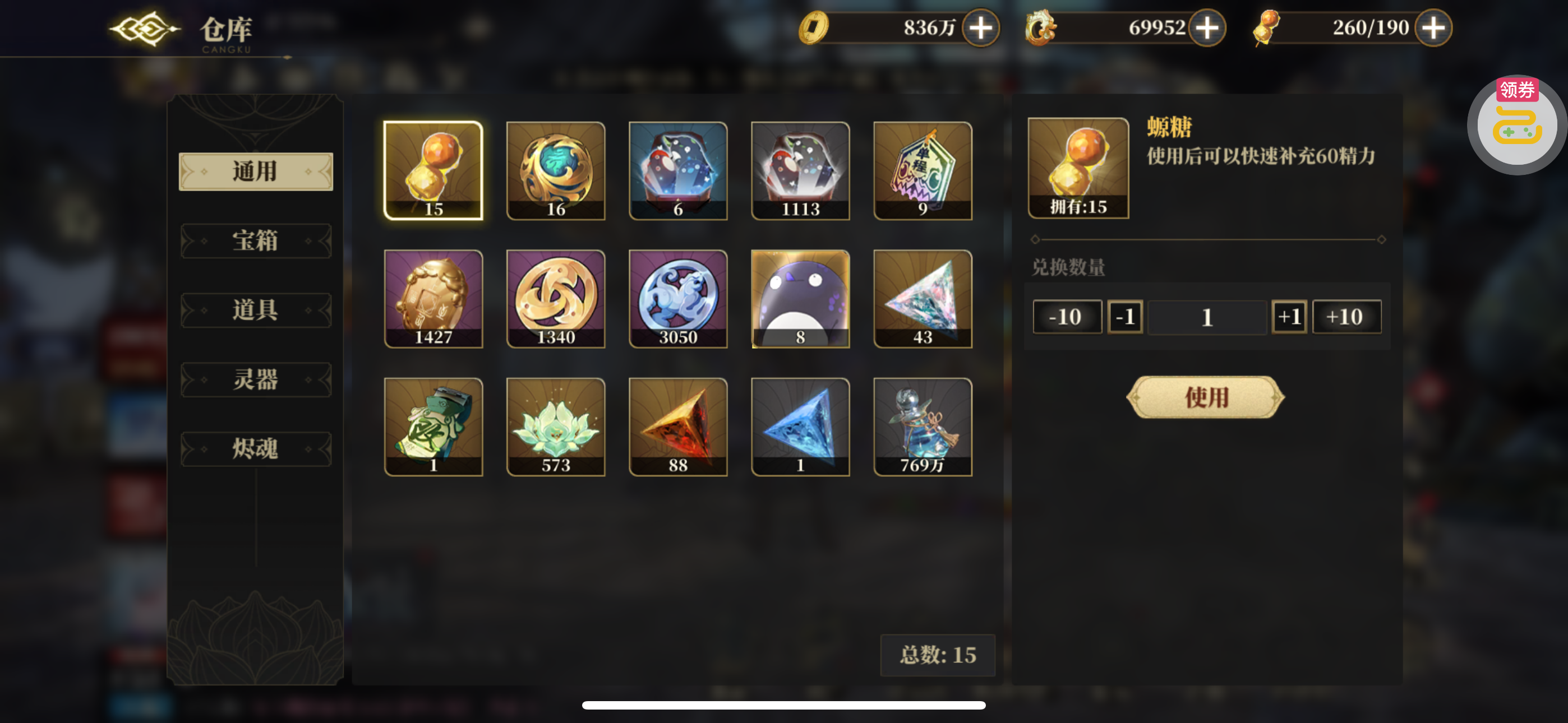The width and height of the screenshot is (1568, 723).
Task: Select the blue tiger coin item with count 3050
Action: [x=677, y=299]
